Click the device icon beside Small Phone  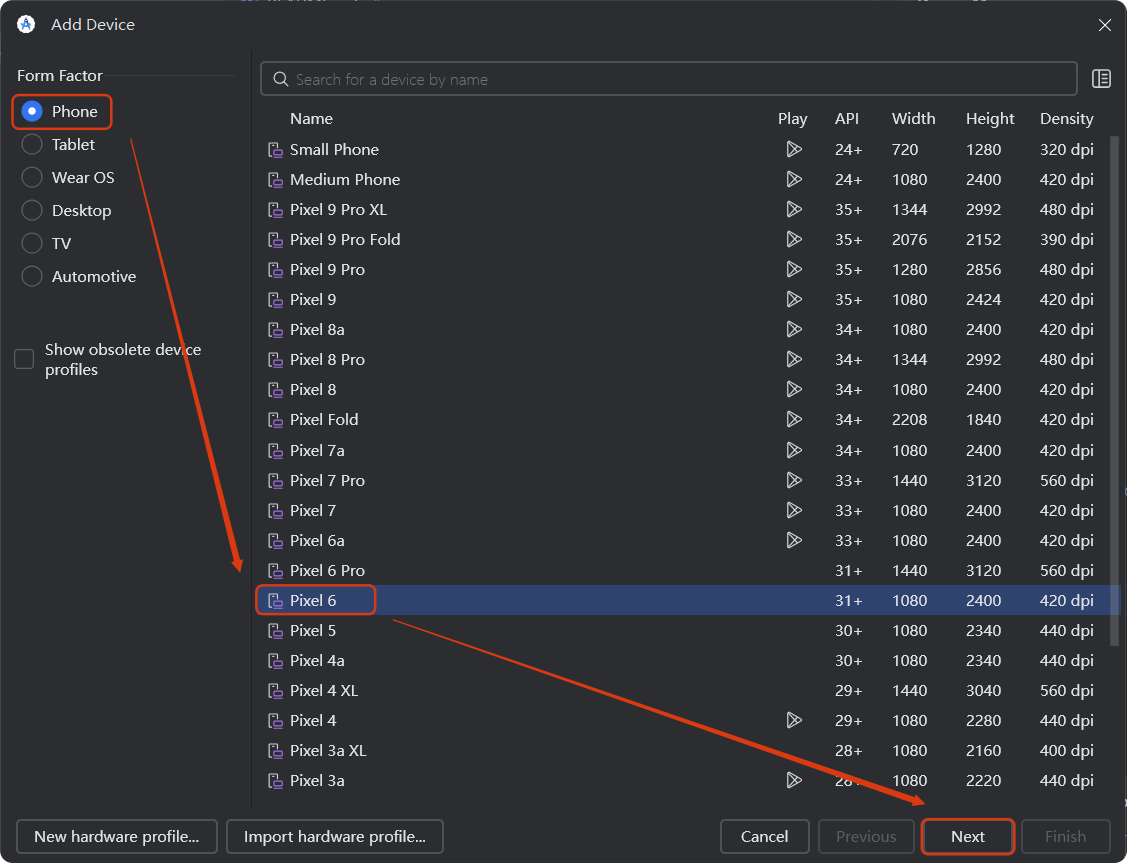(275, 149)
